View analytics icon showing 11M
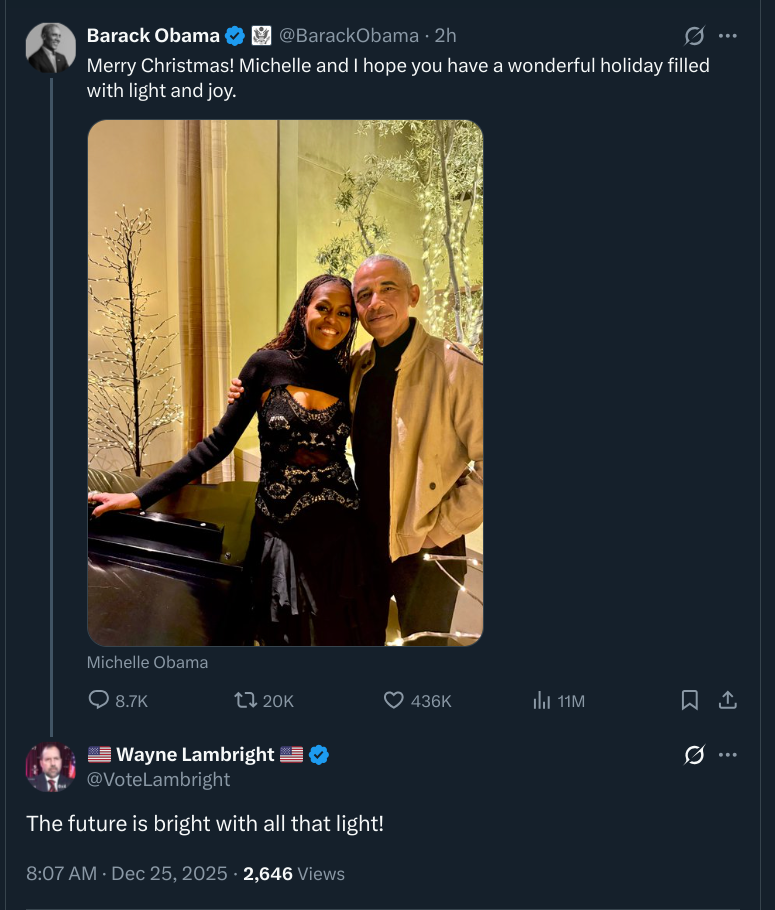The height and width of the screenshot is (910, 775). (541, 700)
